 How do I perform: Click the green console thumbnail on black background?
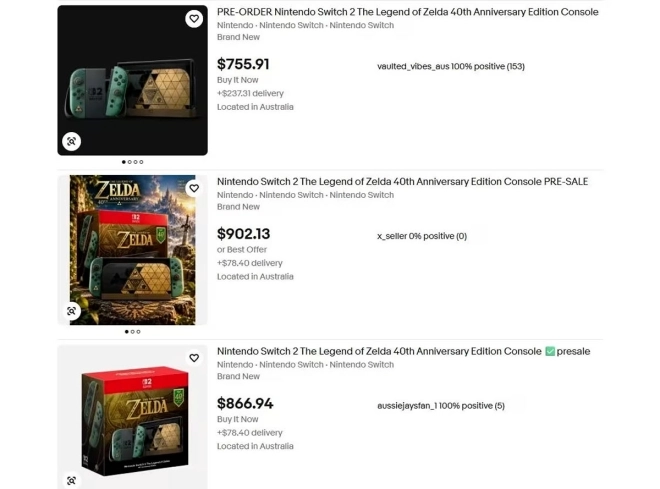point(133,80)
